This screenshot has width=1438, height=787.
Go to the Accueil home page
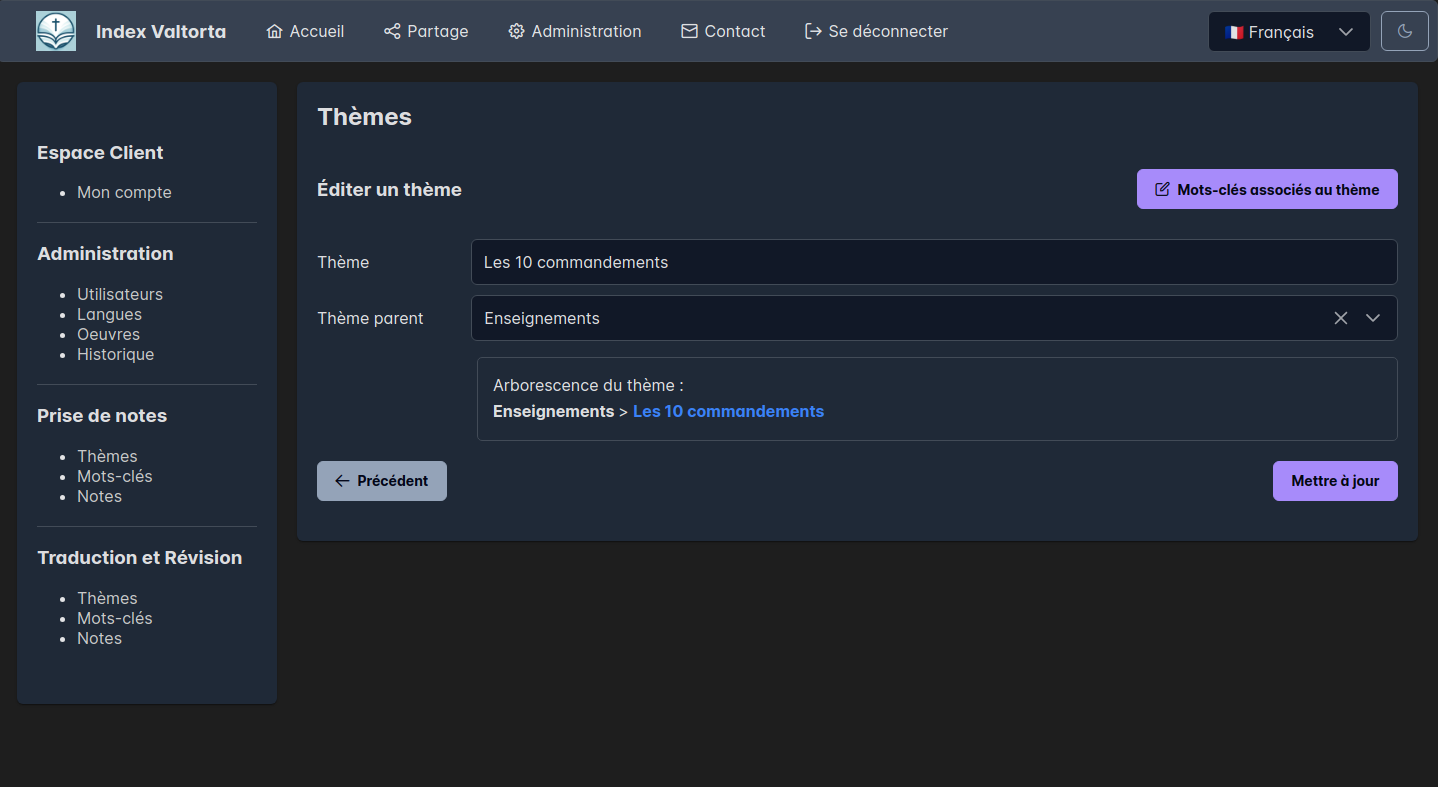(305, 31)
